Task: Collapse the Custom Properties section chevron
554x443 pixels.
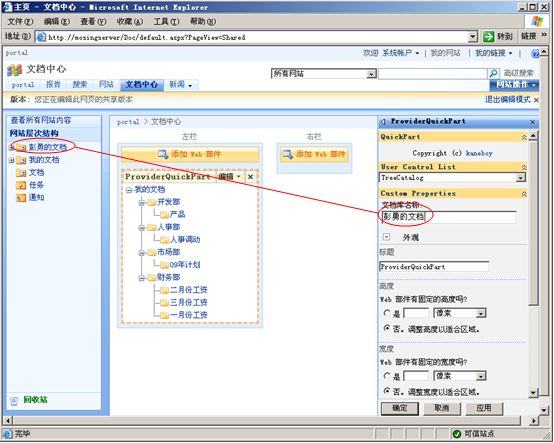Action: (524, 194)
